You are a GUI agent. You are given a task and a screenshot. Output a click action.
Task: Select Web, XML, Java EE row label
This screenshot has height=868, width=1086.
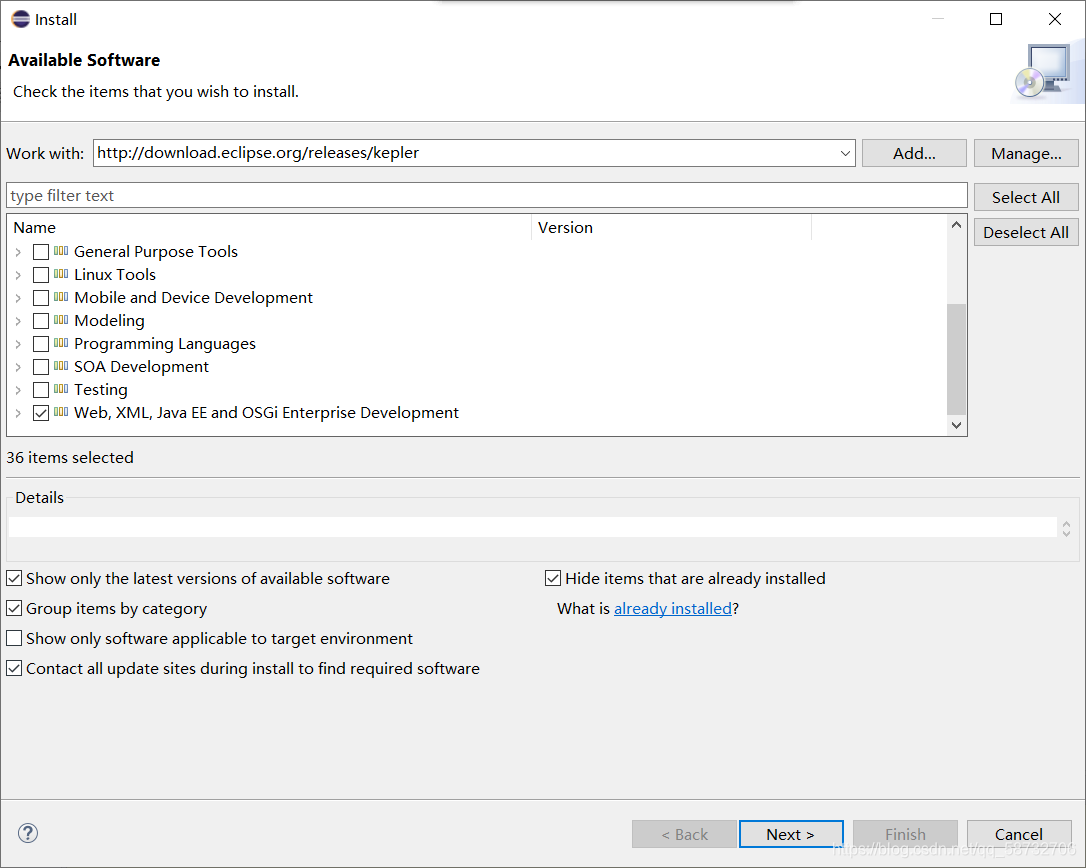(267, 412)
